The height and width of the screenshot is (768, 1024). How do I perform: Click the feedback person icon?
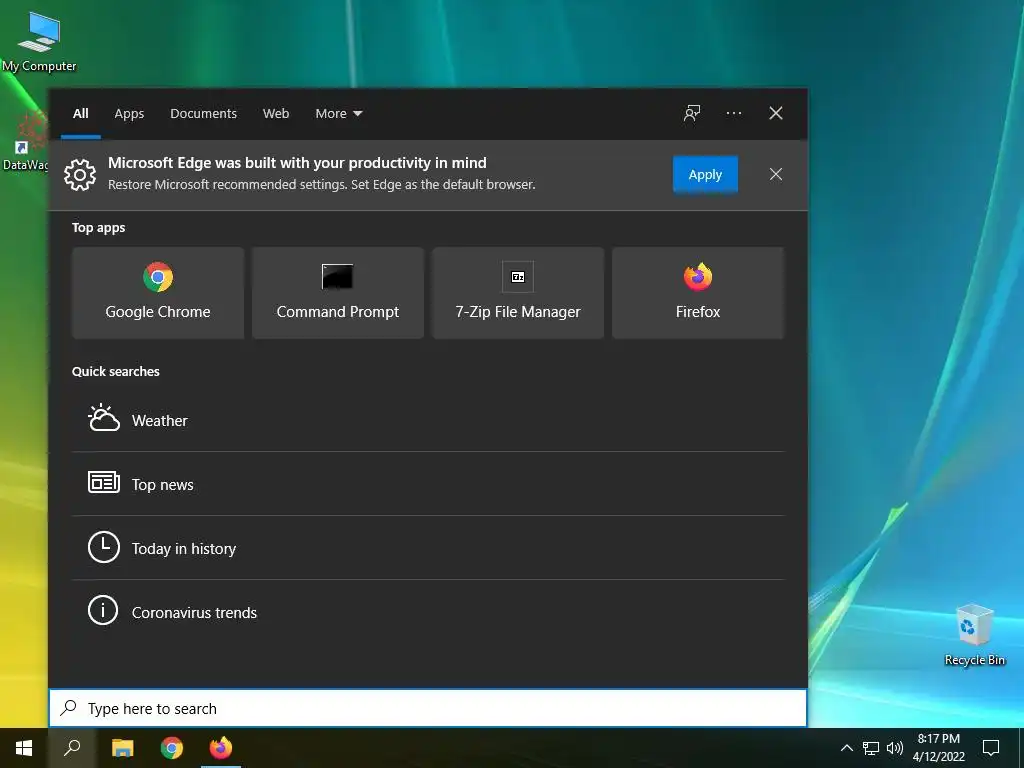tap(692, 113)
